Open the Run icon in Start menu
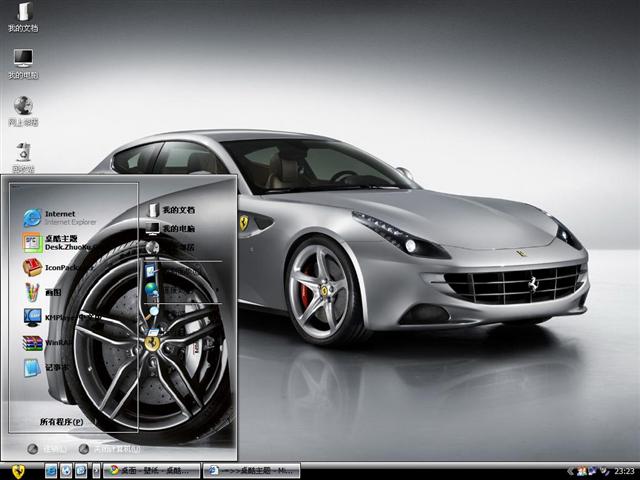This screenshot has width=640, height=480. (152, 332)
